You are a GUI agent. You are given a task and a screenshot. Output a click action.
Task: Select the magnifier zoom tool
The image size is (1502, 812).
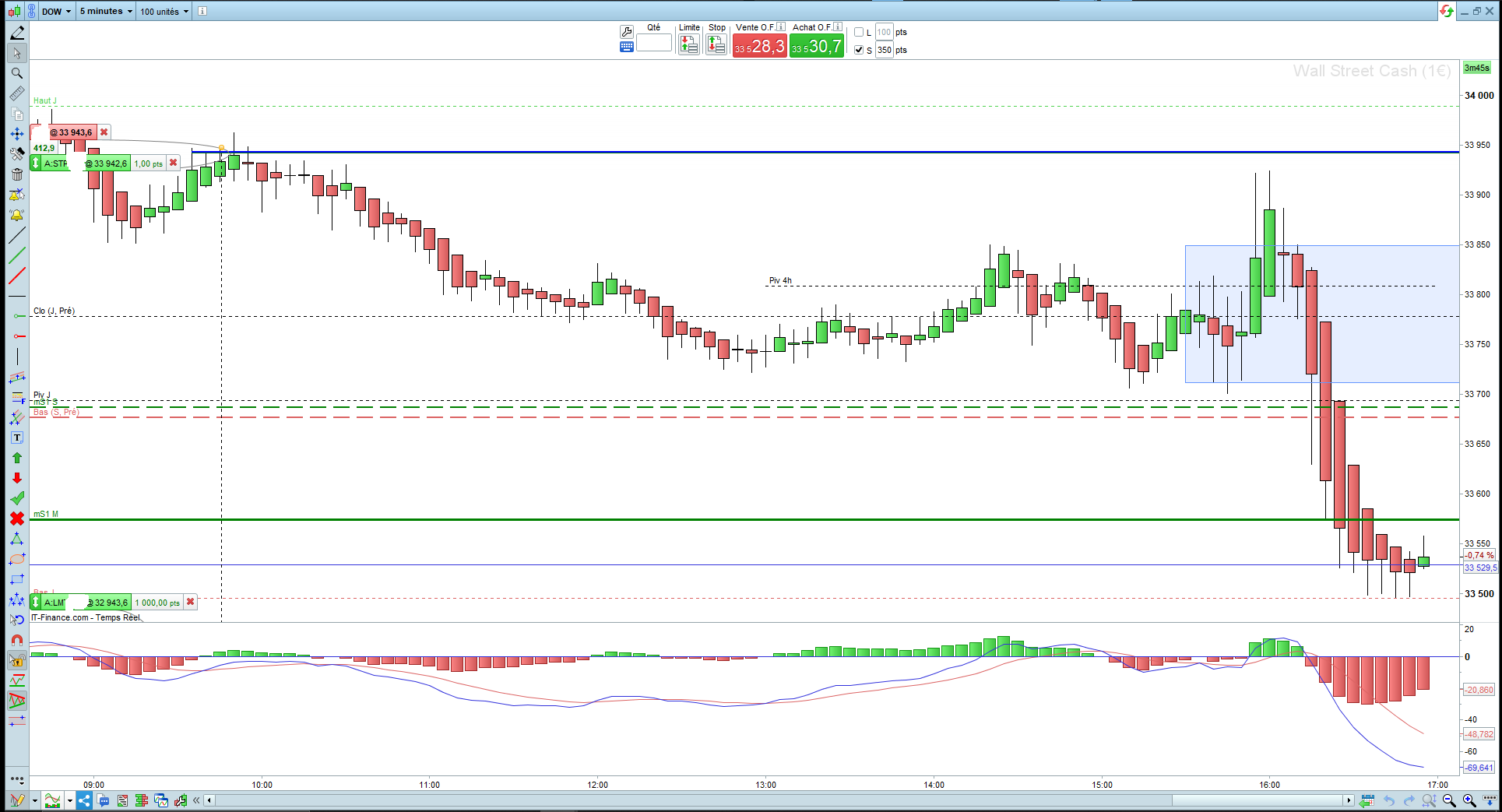click(x=16, y=73)
